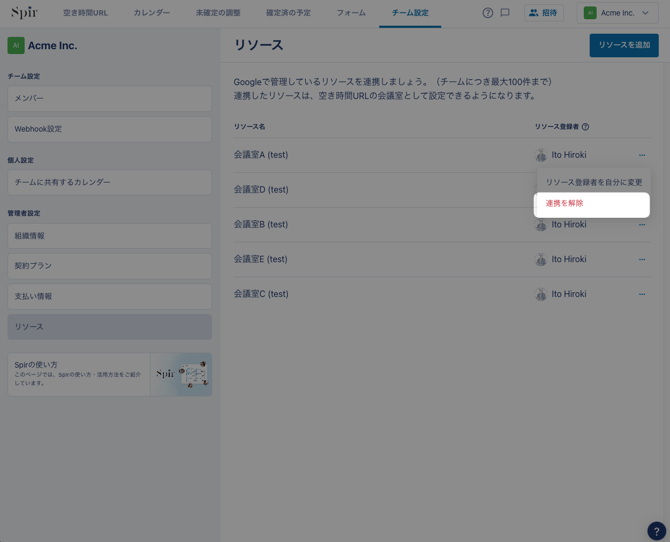Screen dimensions: 670x542
Task: Click the 招待 invite button
Action: [x=544, y=13]
